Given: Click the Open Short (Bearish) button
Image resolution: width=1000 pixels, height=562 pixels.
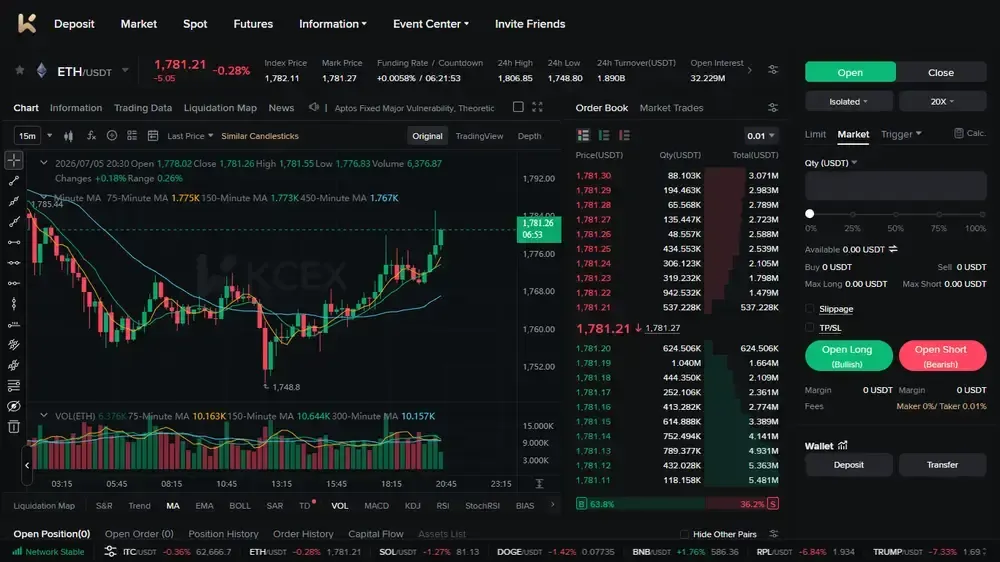Looking at the screenshot, I should [x=942, y=356].
